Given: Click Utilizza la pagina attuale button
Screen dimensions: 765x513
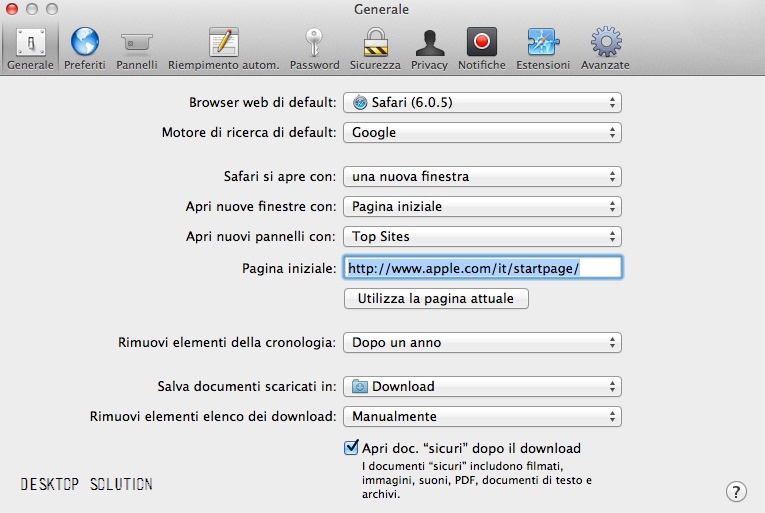Looking at the screenshot, I should (436, 298).
